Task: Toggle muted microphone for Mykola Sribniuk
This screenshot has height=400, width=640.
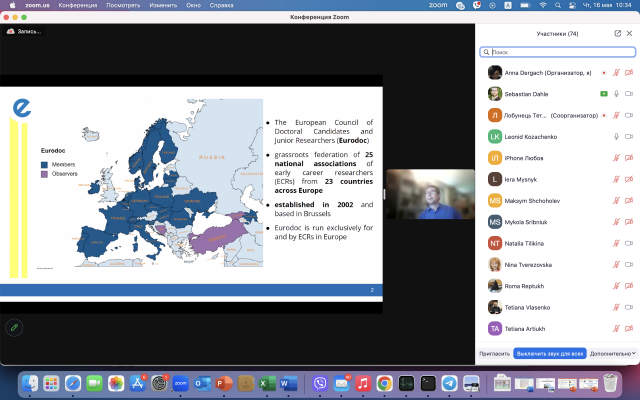Action: 616,222
